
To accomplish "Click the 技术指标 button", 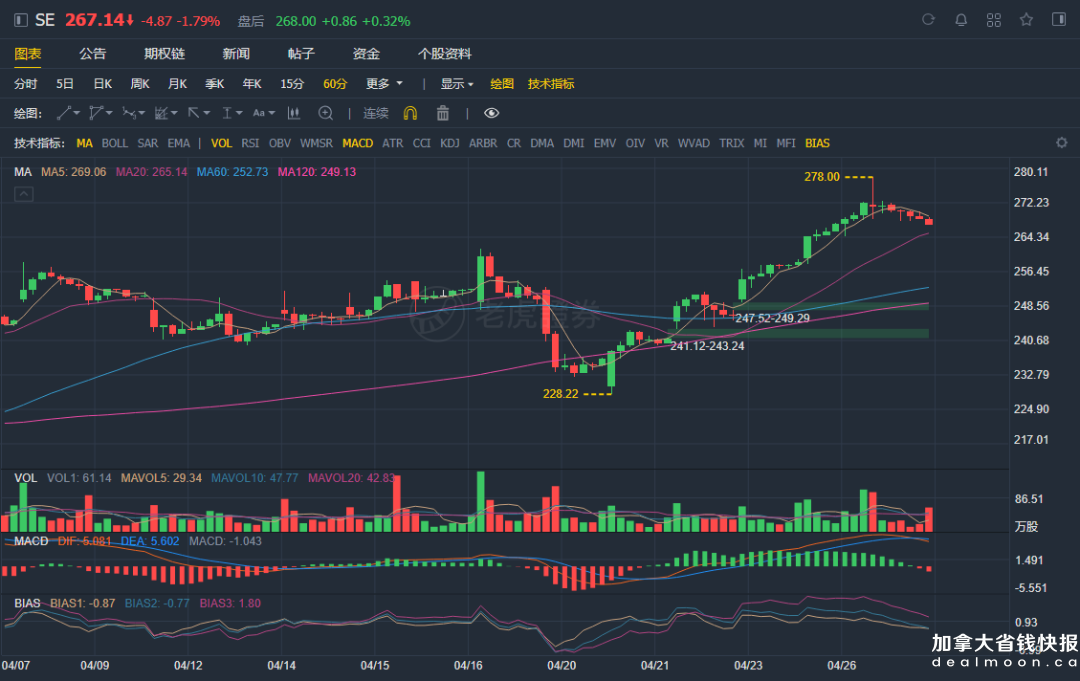I will (551, 84).
